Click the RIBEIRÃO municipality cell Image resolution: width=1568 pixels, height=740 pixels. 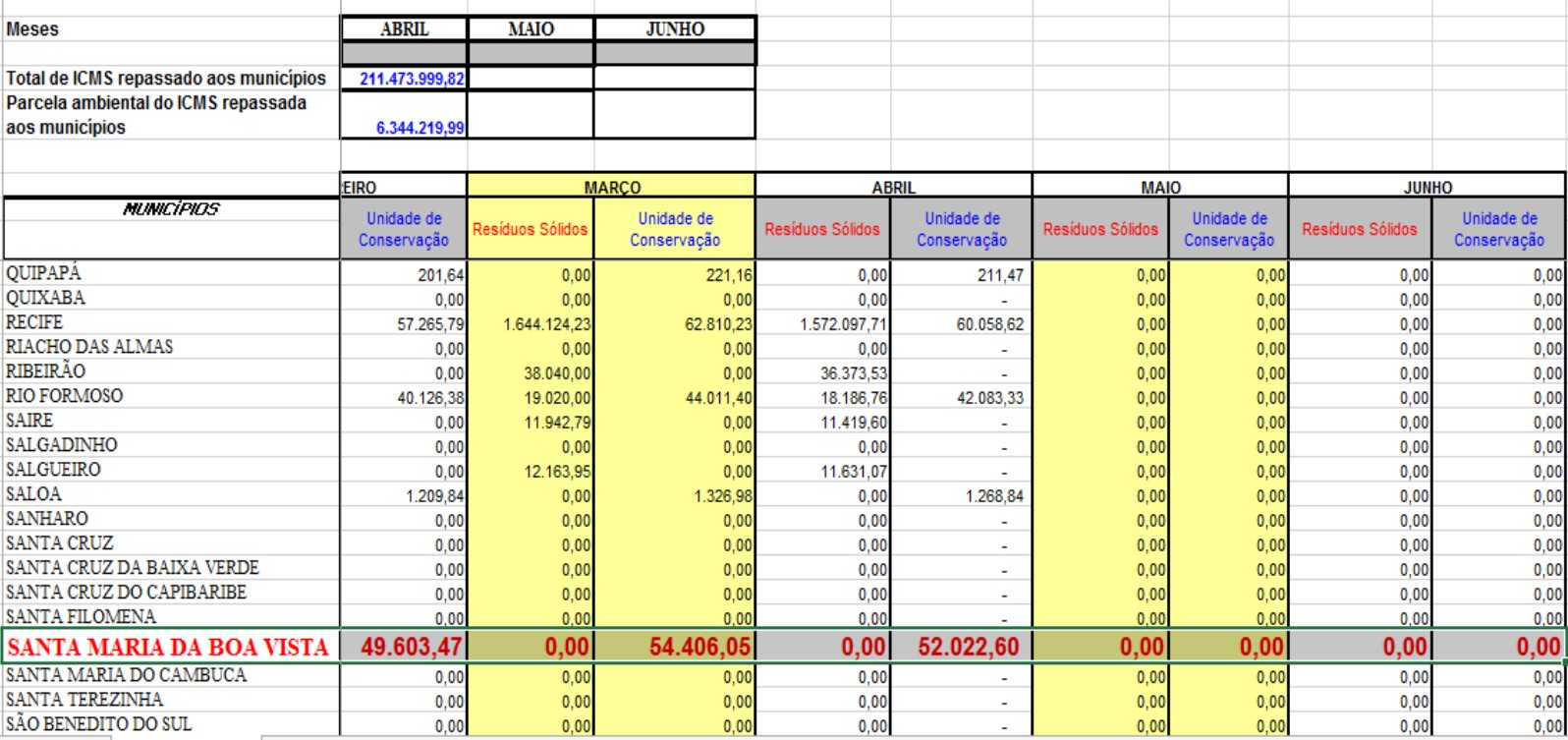pos(171,371)
